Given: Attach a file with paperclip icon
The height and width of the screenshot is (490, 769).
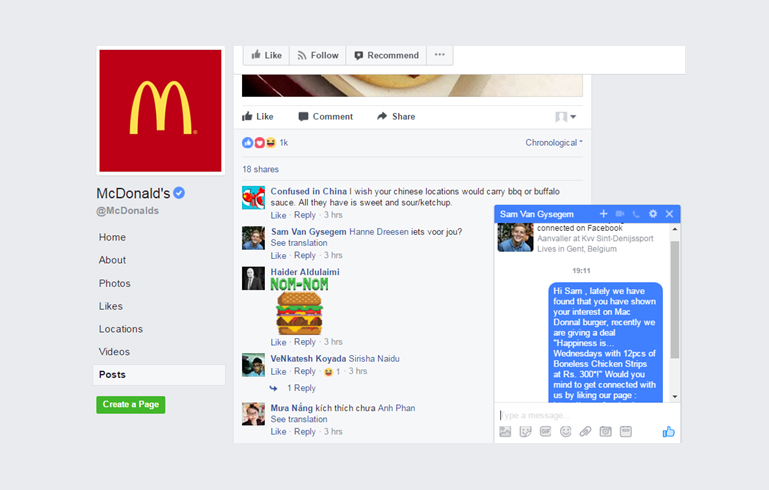Looking at the screenshot, I should [585, 432].
